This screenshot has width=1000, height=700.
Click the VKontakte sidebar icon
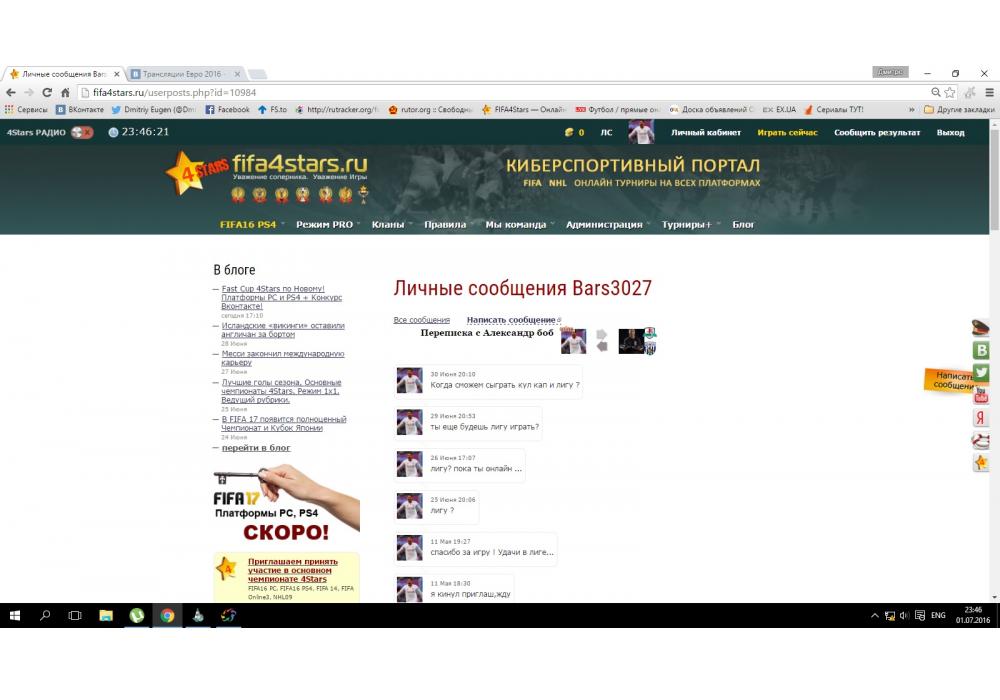coord(981,350)
